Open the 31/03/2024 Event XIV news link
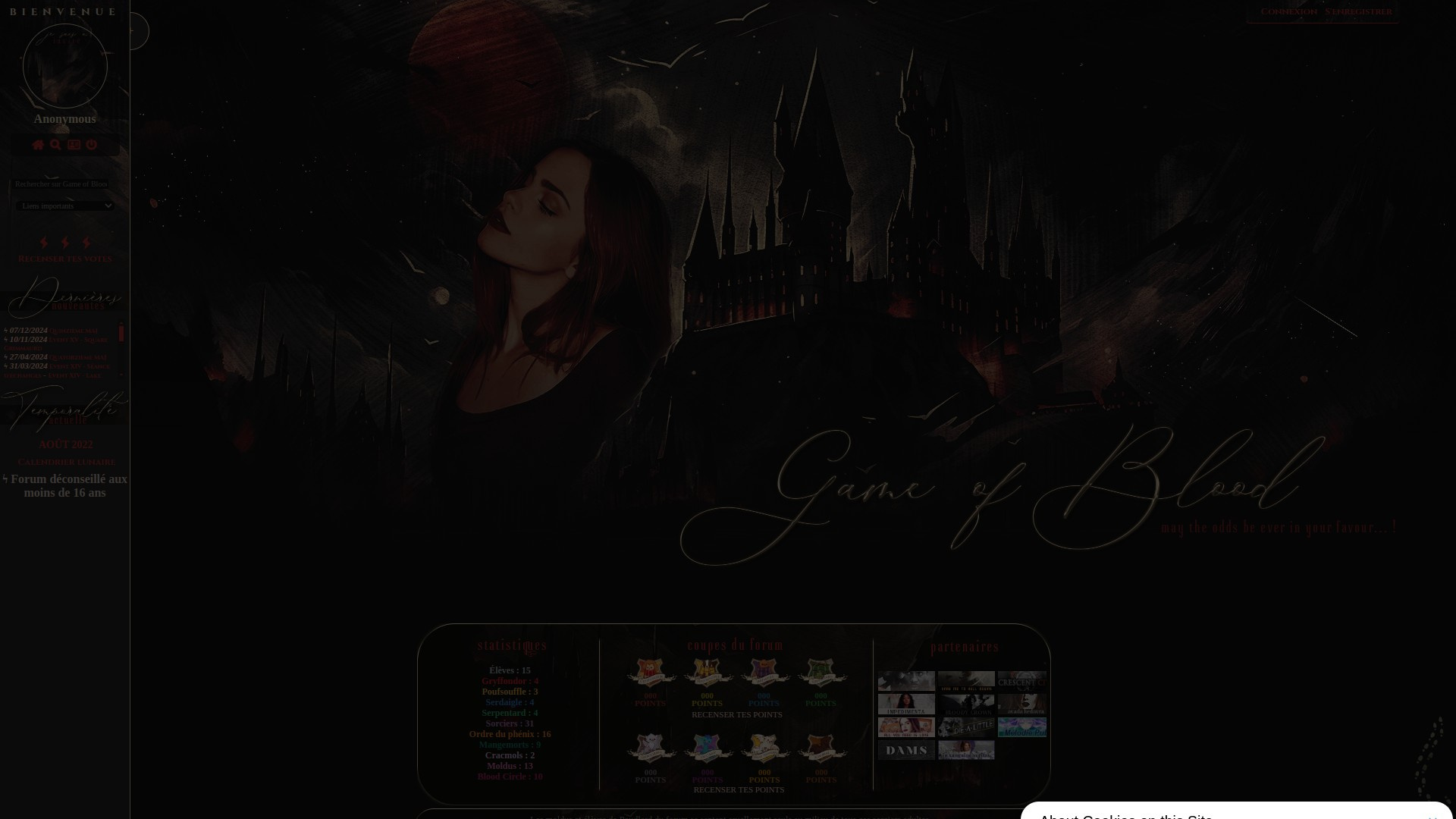This screenshot has width=1456, height=819. [80, 366]
